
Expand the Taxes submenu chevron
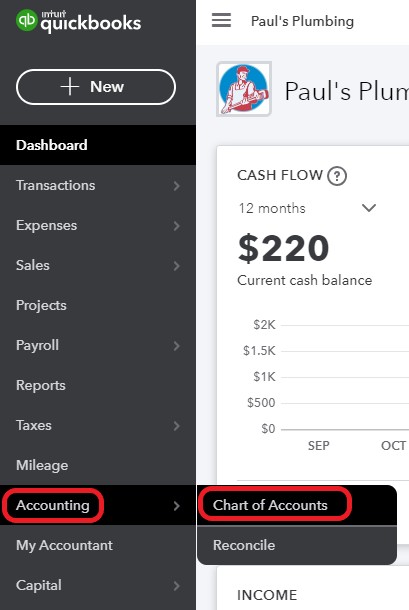pyautogui.click(x=177, y=426)
